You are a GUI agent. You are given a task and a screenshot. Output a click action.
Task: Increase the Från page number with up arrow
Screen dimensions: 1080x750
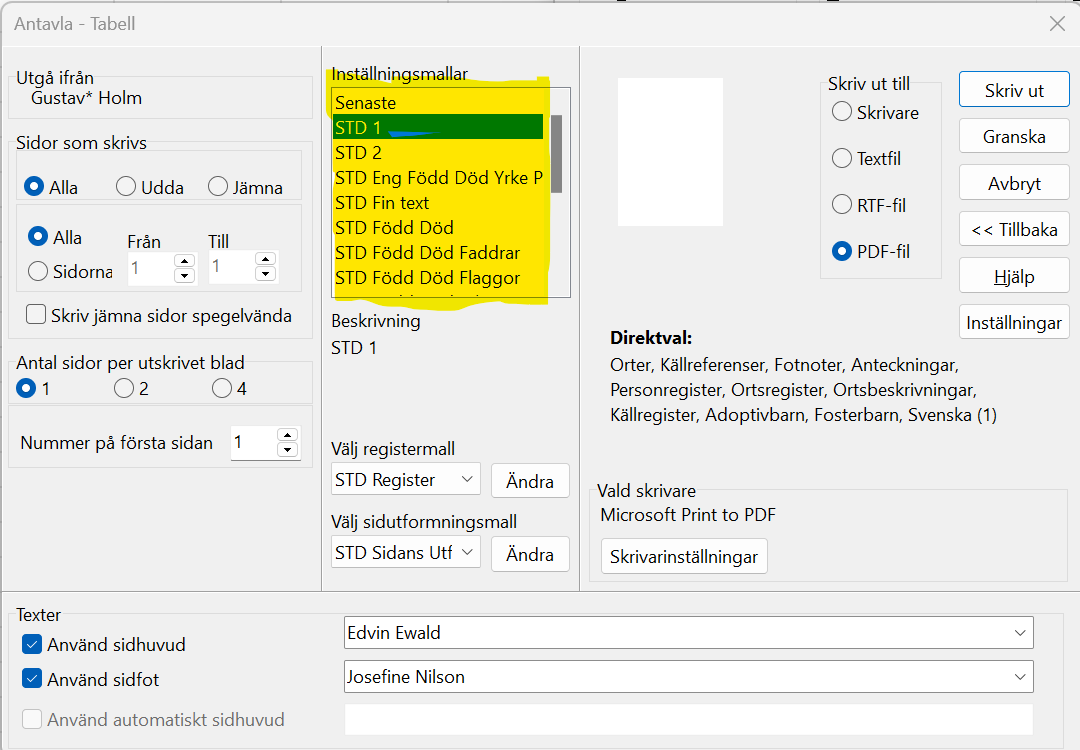(x=184, y=261)
